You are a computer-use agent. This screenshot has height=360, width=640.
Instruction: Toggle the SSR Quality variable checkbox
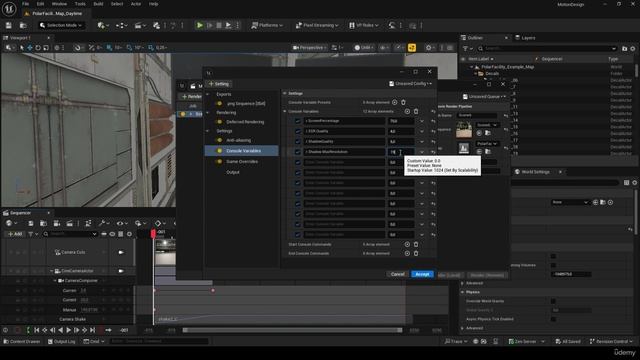coord(298,131)
